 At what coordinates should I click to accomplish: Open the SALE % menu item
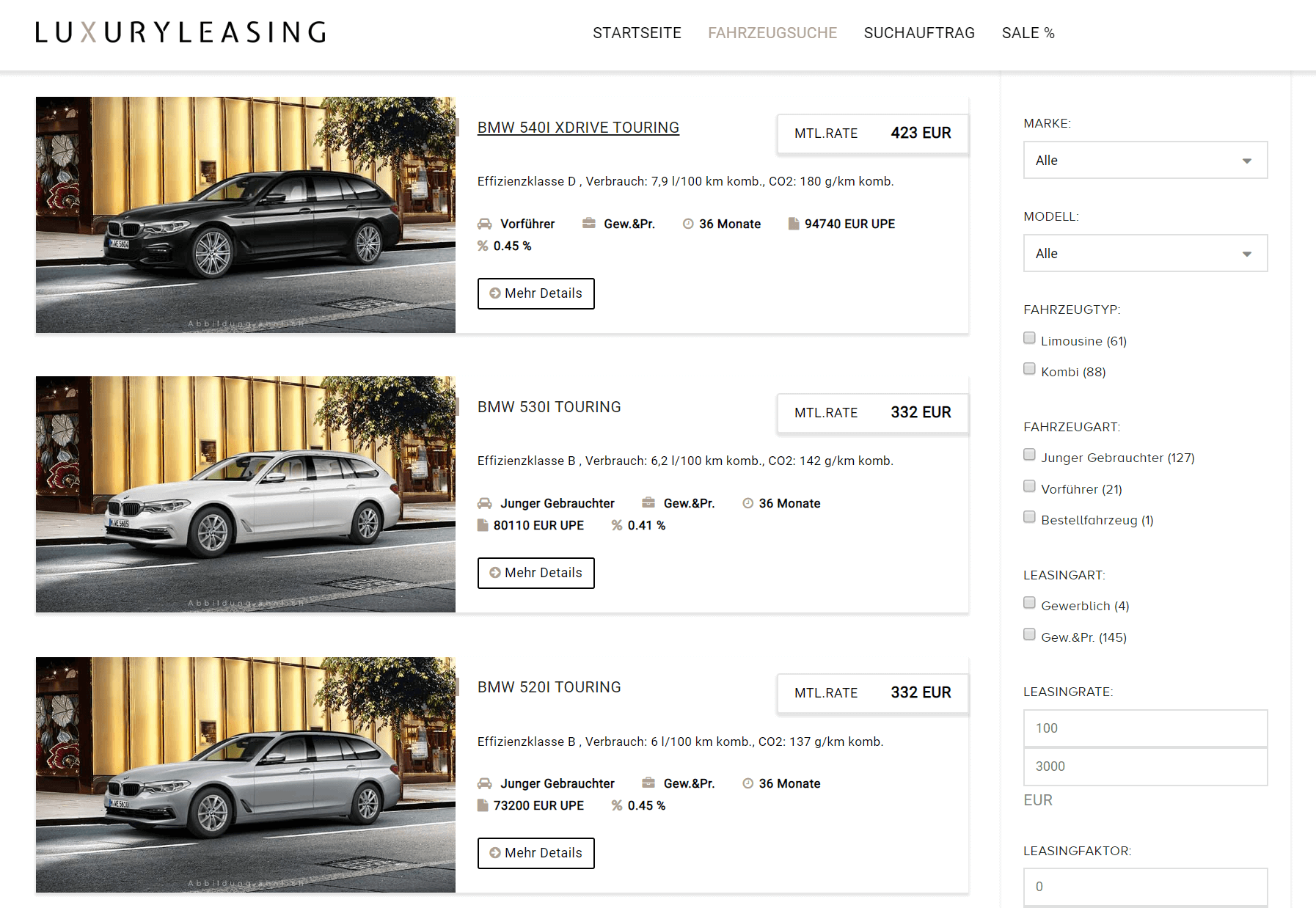1028,33
